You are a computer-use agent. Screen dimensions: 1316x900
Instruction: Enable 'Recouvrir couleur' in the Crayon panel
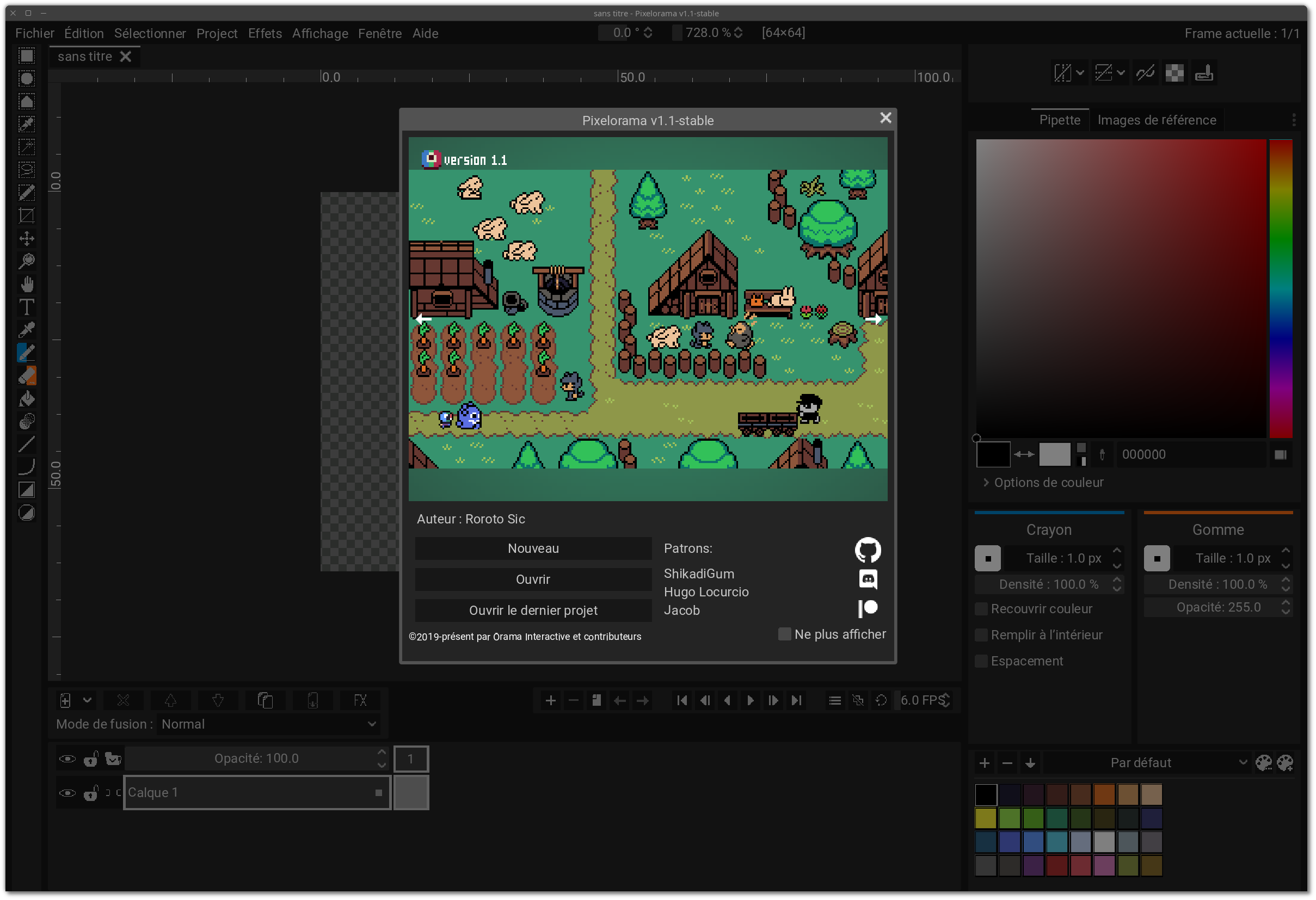(x=981, y=608)
